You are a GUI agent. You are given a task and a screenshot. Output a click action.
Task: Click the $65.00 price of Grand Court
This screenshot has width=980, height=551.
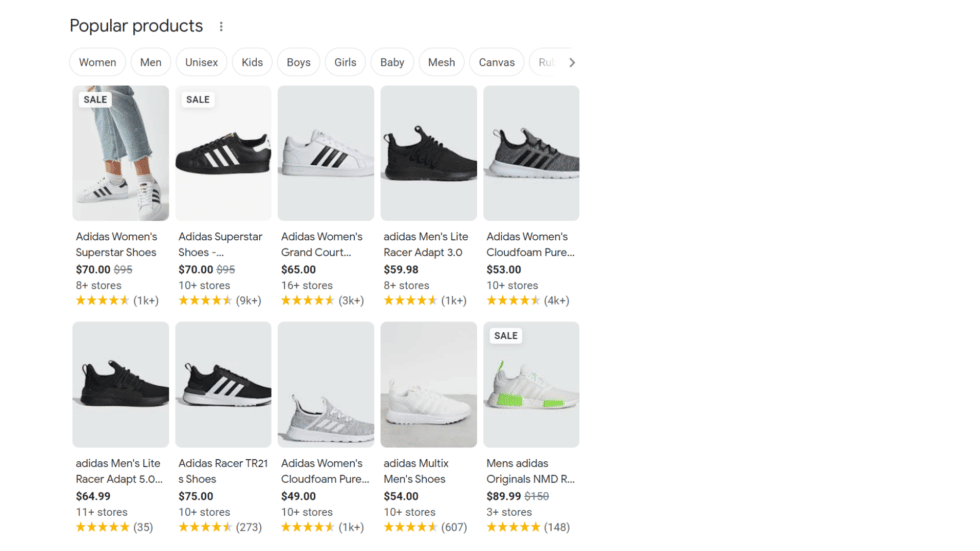[298, 270]
